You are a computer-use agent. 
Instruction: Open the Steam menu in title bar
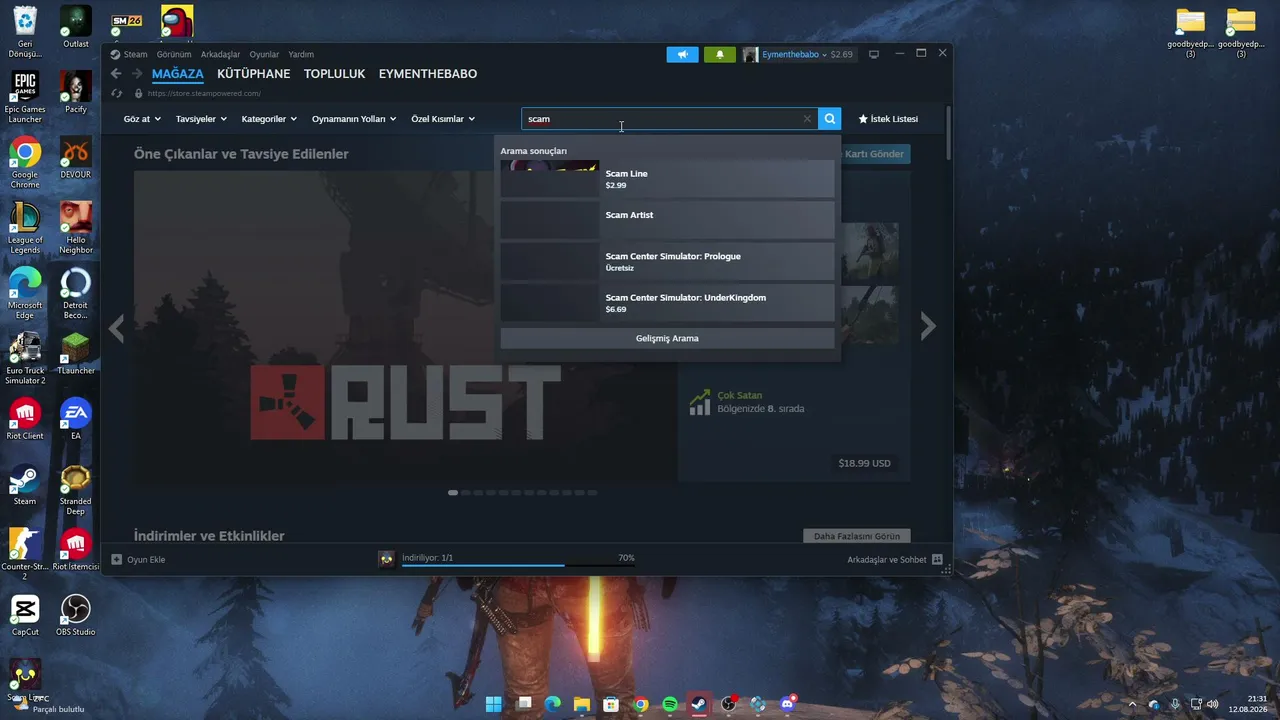(x=129, y=55)
